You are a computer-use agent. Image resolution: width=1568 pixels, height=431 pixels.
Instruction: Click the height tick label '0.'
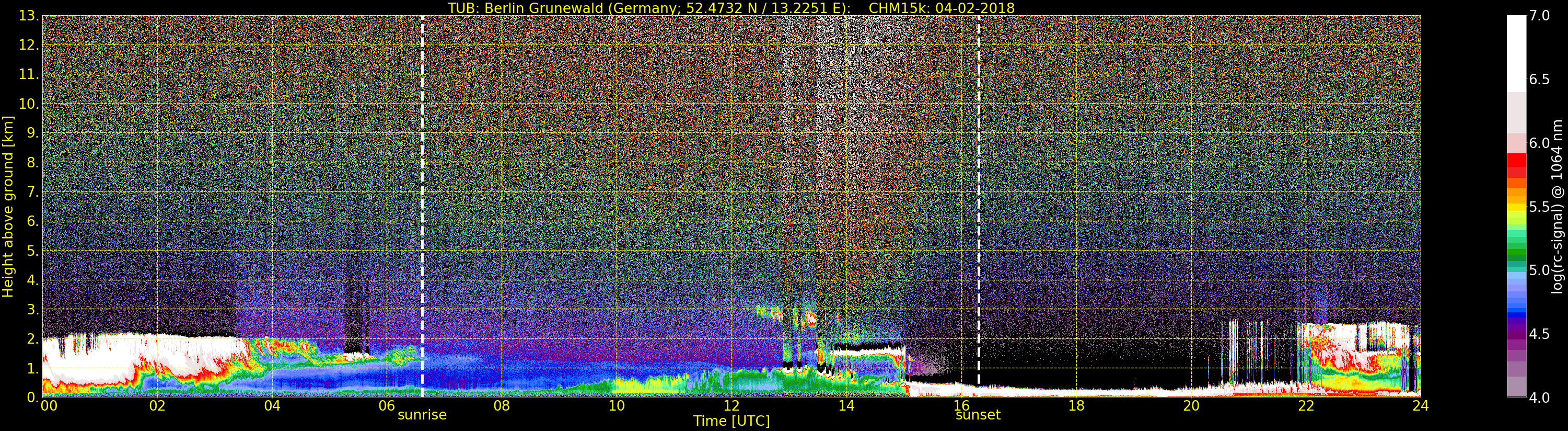click(x=32, y=397)
